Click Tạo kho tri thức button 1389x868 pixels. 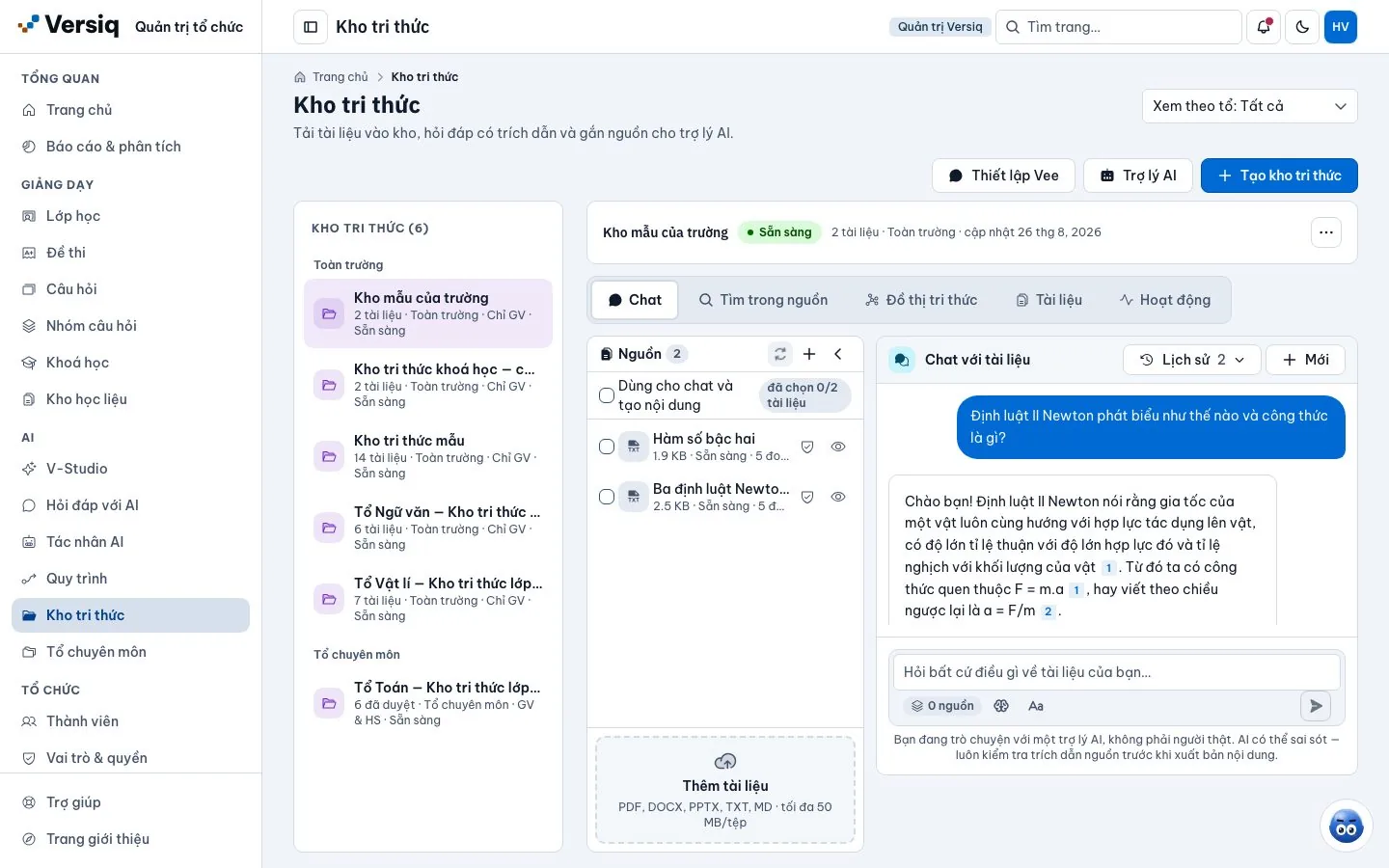coord(1279,176)
